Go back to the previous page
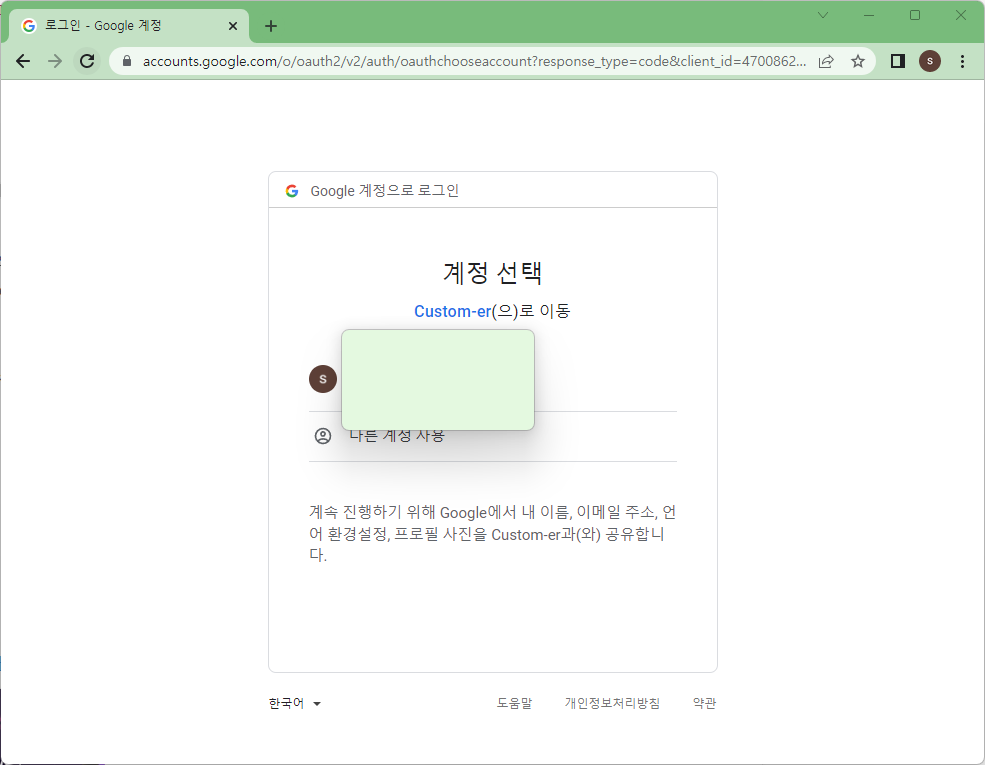 pos(23,61)
